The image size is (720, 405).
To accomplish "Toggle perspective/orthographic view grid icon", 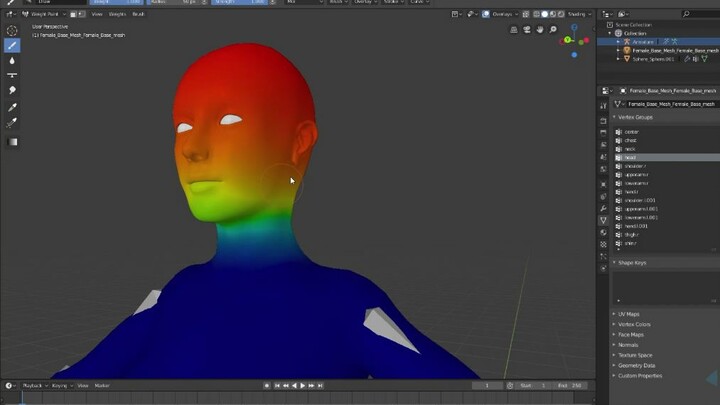I will tap(514, 29).
